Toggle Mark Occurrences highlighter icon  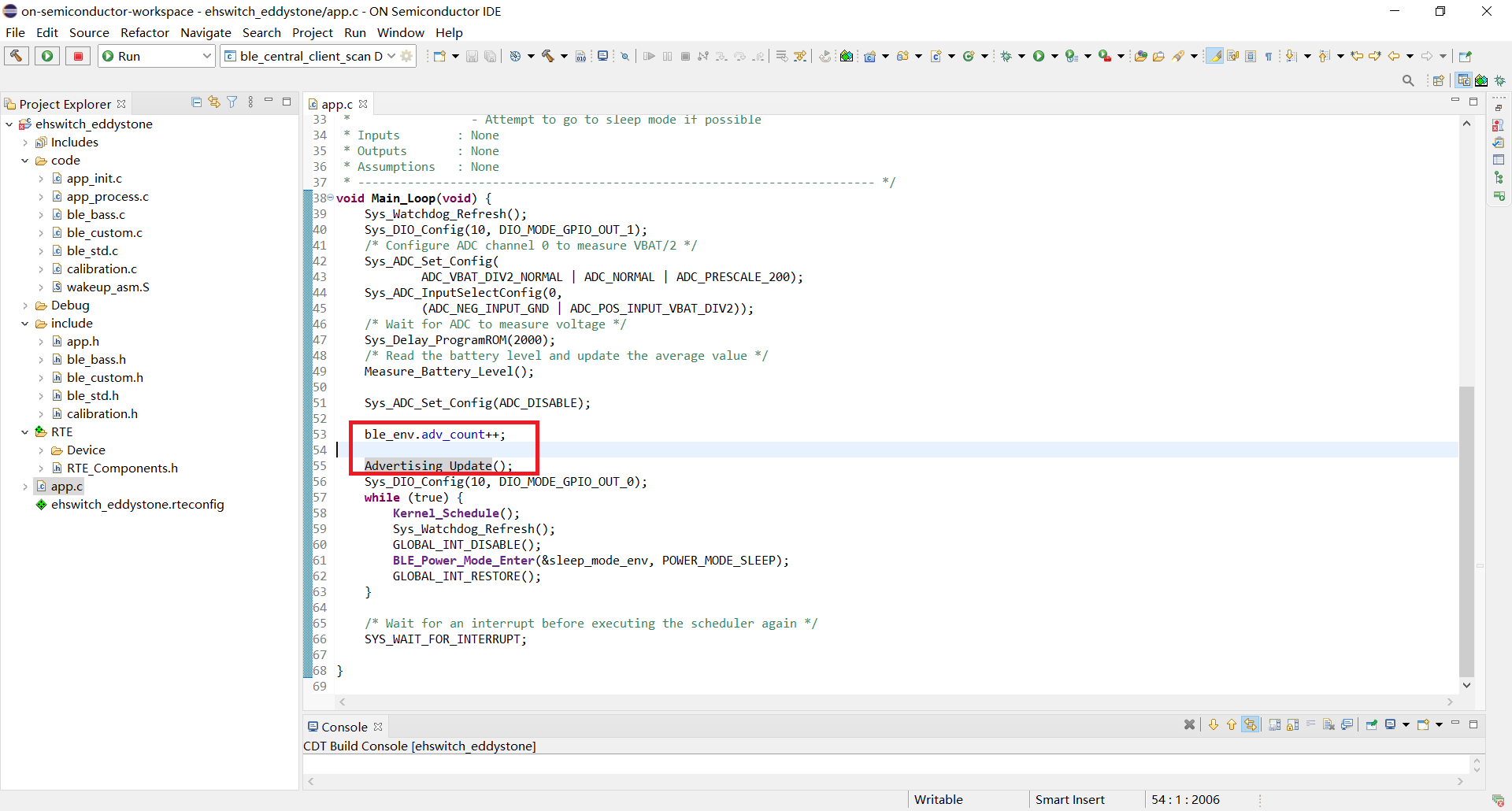[x=1215, y=56]
